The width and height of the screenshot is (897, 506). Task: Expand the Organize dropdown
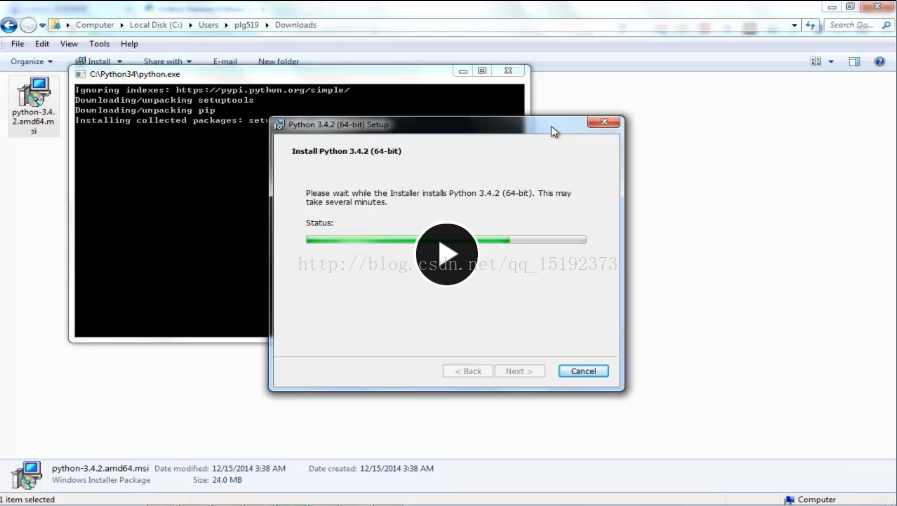pyautogui.click(x=31, y=61)
